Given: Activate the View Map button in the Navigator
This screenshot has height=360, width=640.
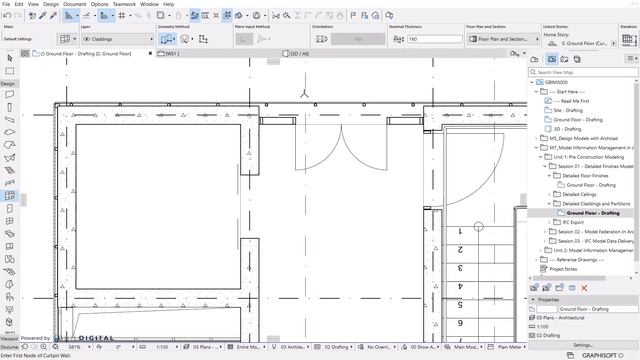Looking at the screenshot, I should coord(552,59).
